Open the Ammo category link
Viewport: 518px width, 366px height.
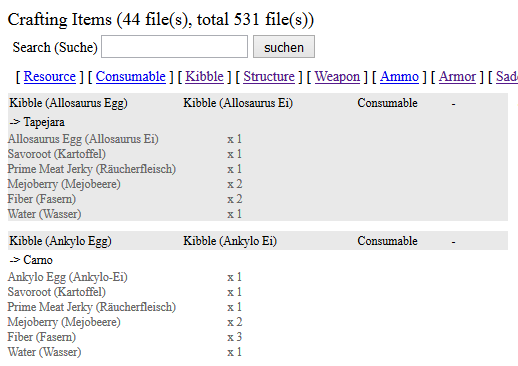(399, 77)
